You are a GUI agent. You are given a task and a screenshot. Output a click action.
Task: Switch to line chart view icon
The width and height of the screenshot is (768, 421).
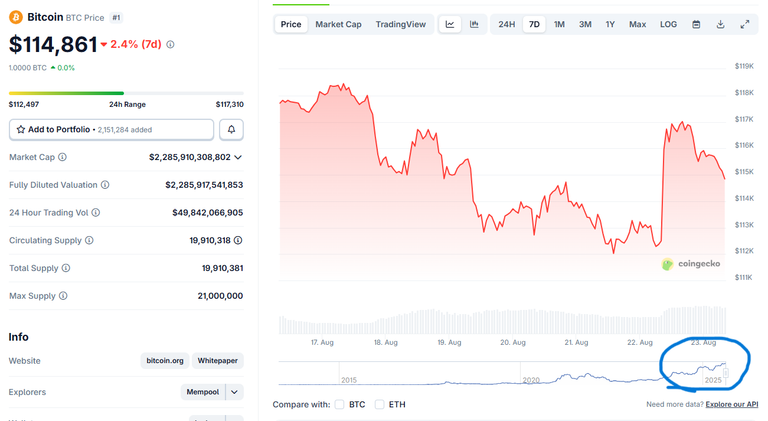(x=450, y=24)
